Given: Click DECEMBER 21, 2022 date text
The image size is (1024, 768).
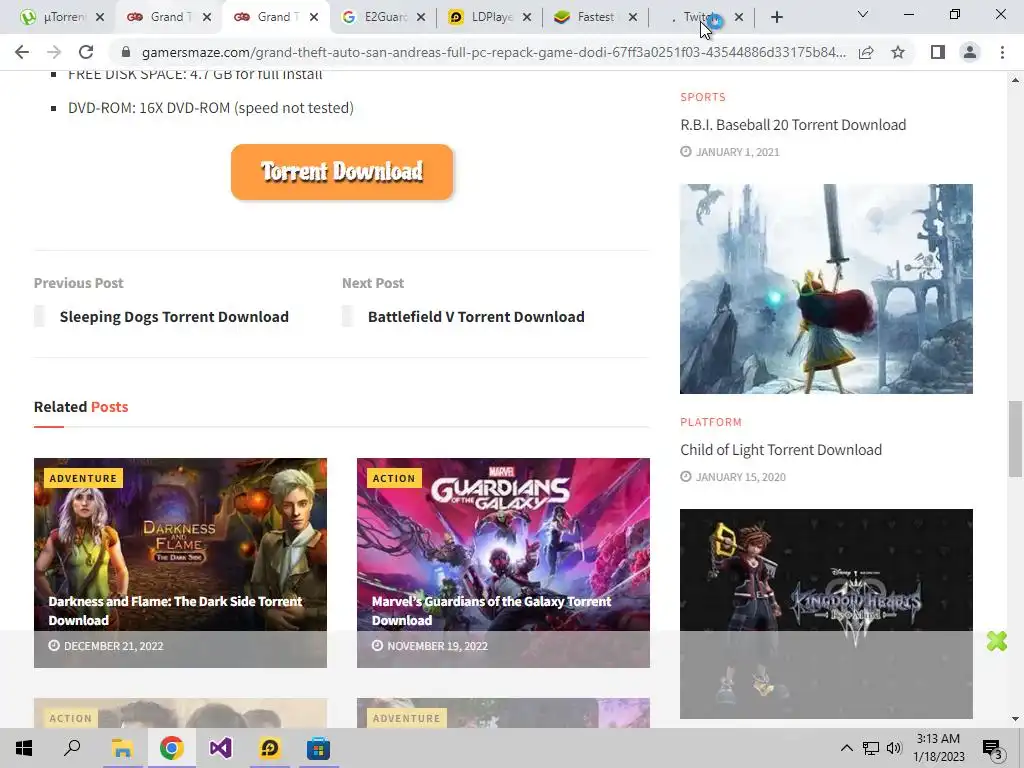Looking at the screenshot, I should click(114, 646).
